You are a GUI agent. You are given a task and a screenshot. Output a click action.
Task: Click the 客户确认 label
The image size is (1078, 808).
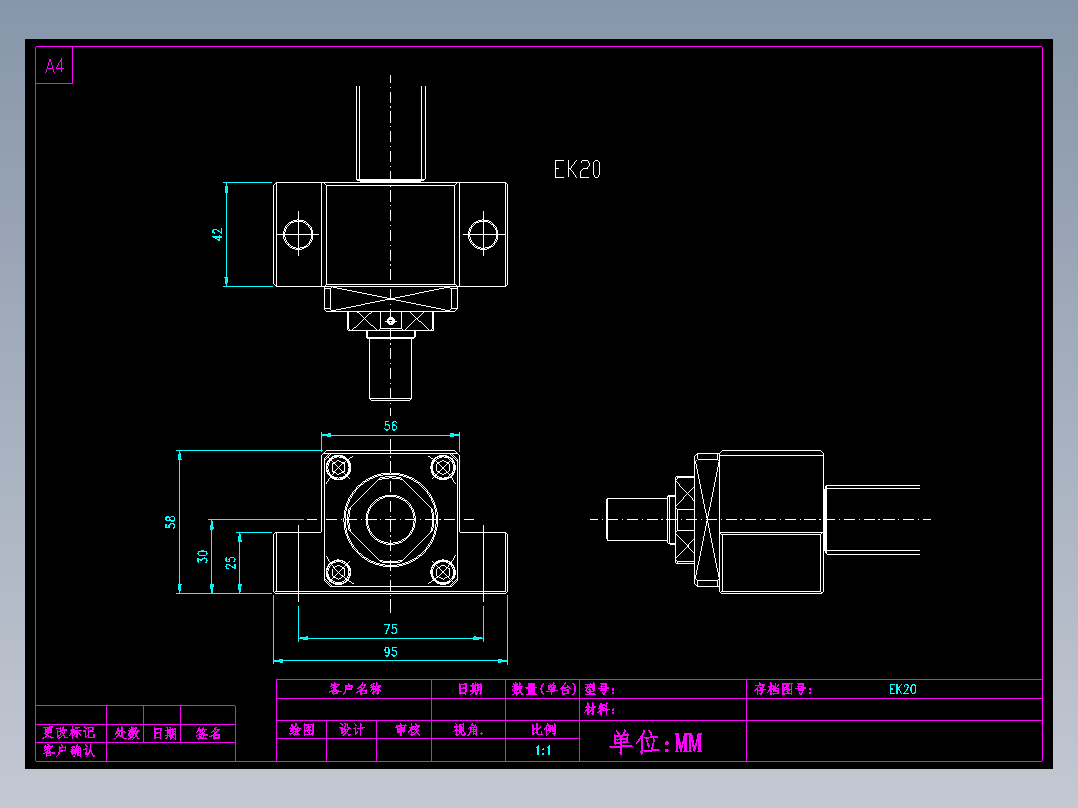coord(69,750)
